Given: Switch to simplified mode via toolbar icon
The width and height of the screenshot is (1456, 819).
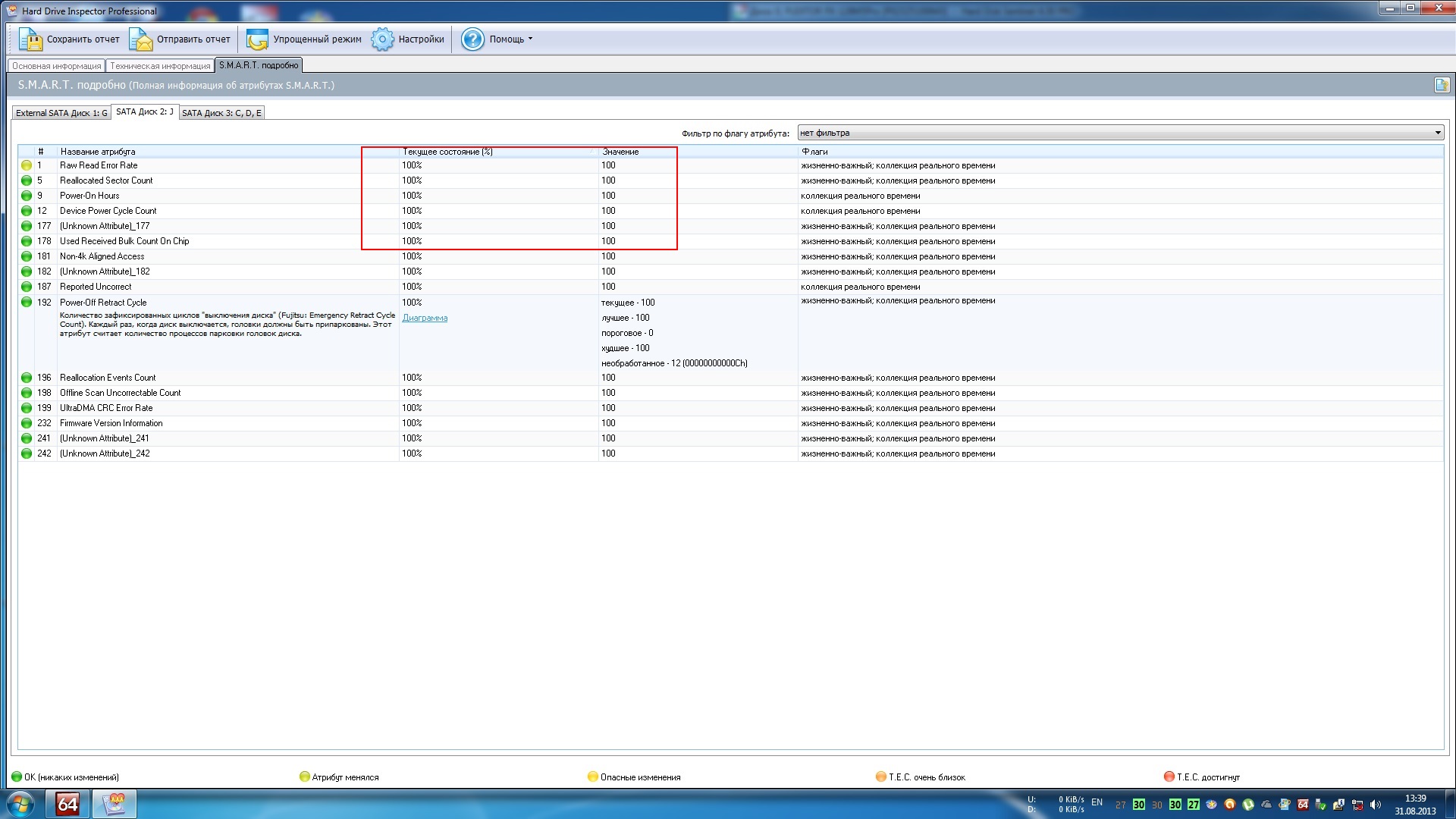Looking at the screenshot, I should 257,39.
